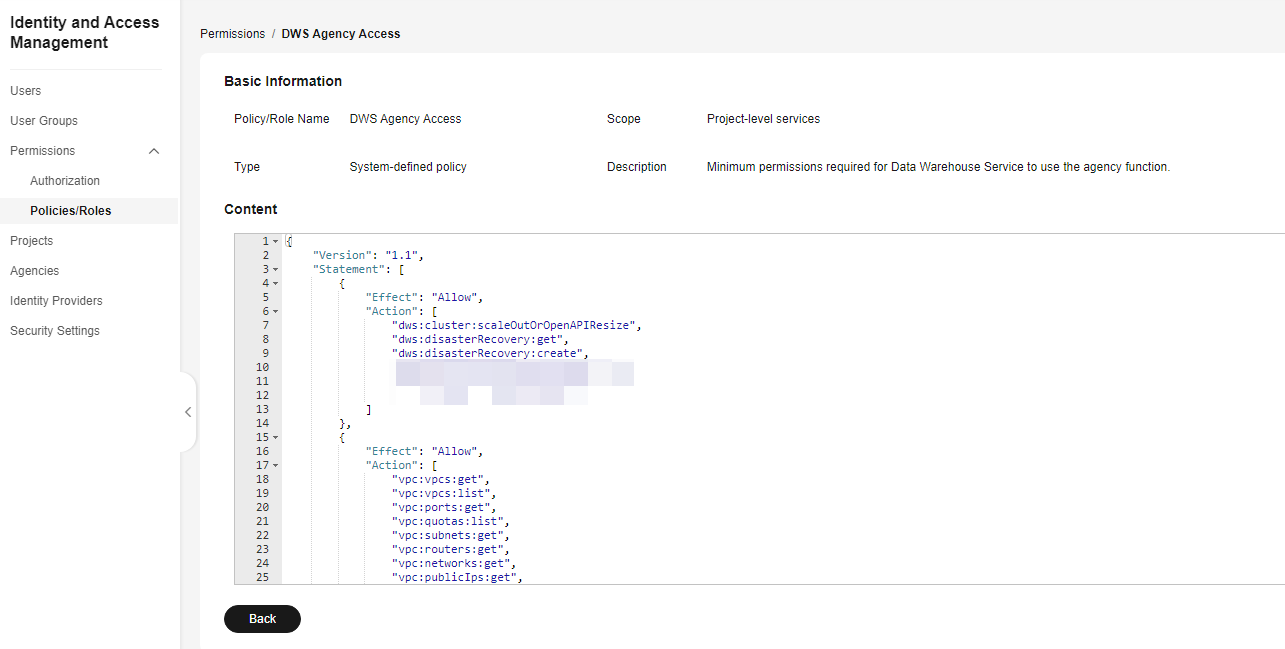Open Agencies in the sidebar
The height and width of the screenshot is (649, 1285).
pyautogui.click(x=35, y=271)
